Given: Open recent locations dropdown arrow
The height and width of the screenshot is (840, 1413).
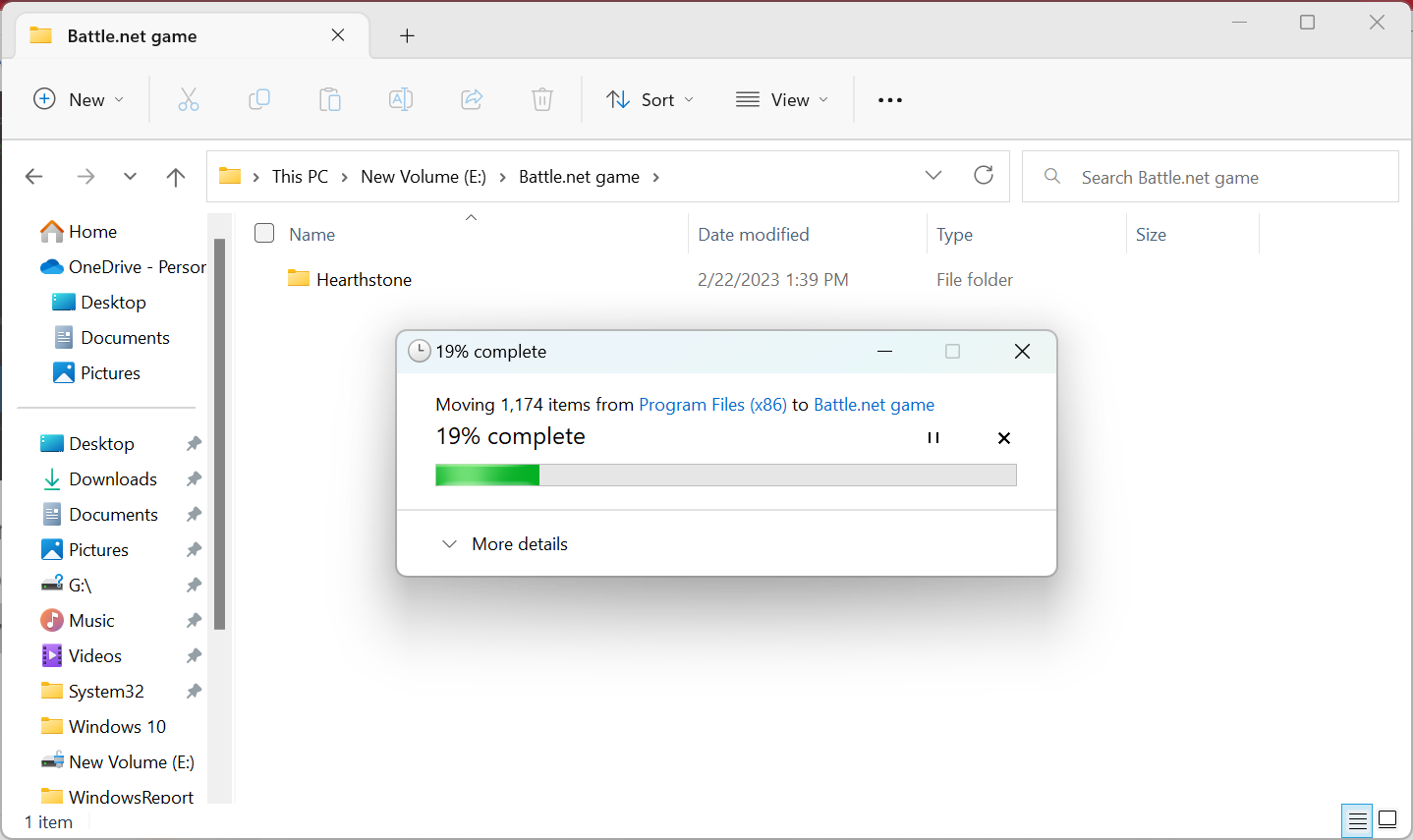Looking at the screenshot, I should point(130,177).
